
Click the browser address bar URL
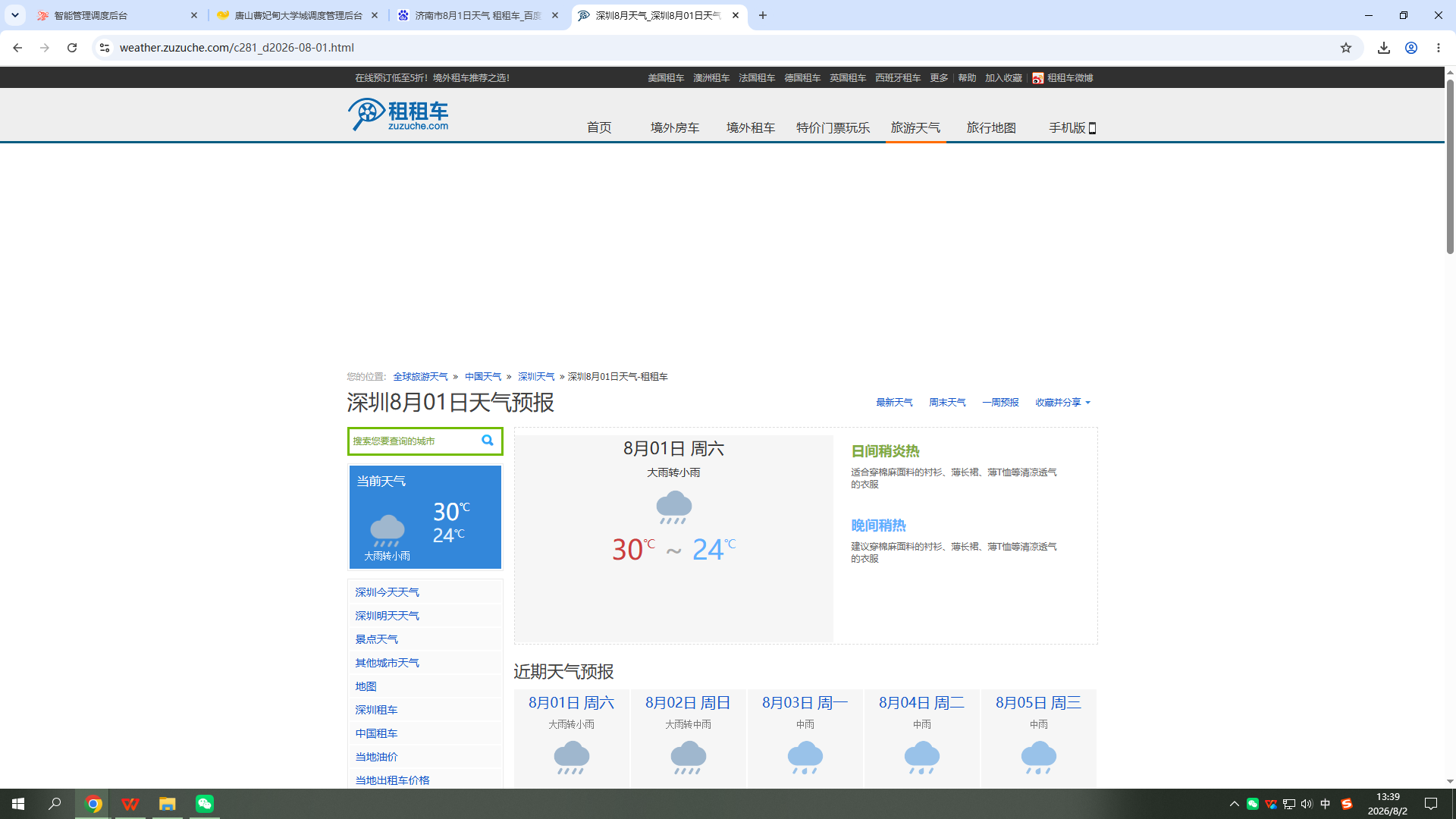pyautogui.click(x=237, y=48)
